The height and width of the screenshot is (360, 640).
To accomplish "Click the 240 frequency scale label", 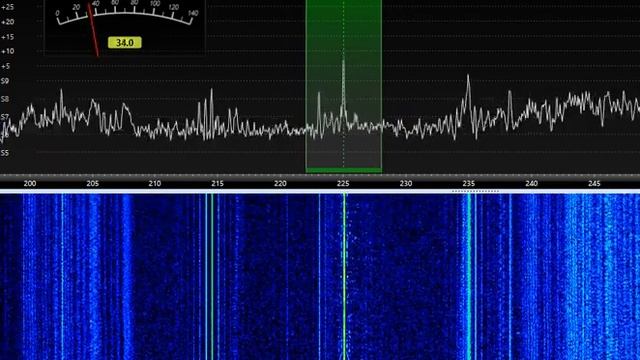I will point(531,184).
